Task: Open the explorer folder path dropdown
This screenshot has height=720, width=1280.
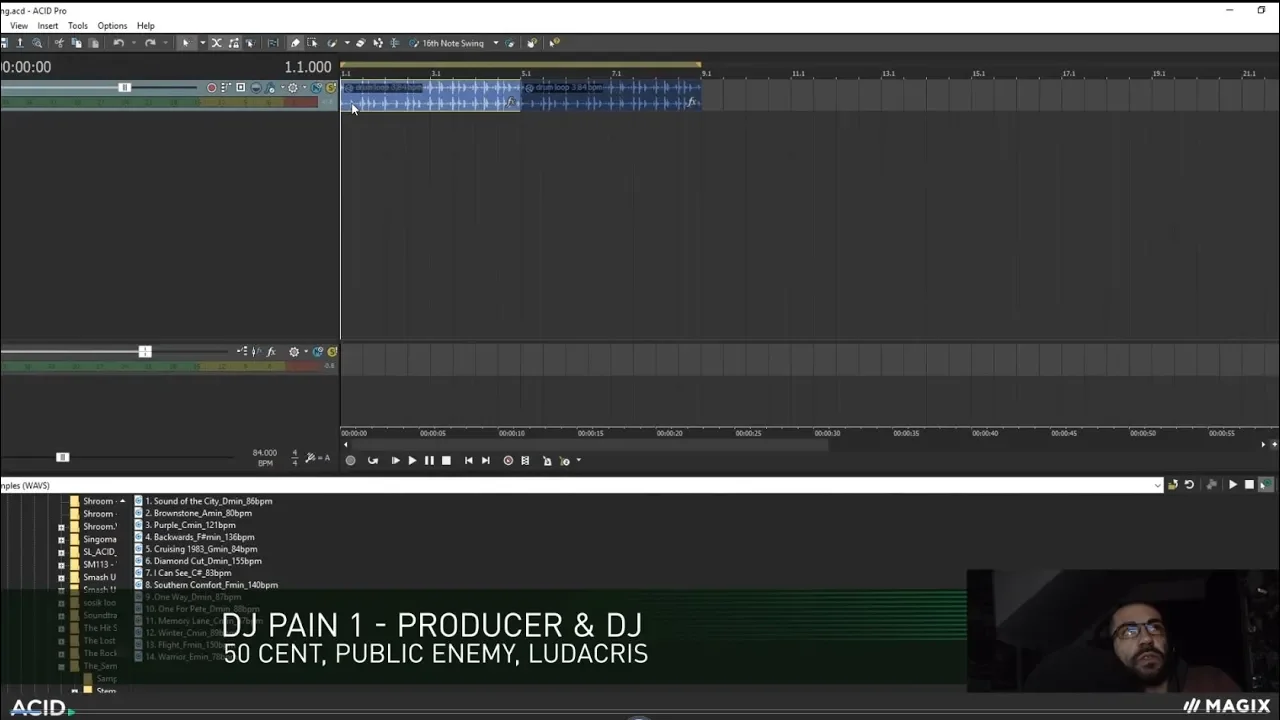Action: [1158, 486]
